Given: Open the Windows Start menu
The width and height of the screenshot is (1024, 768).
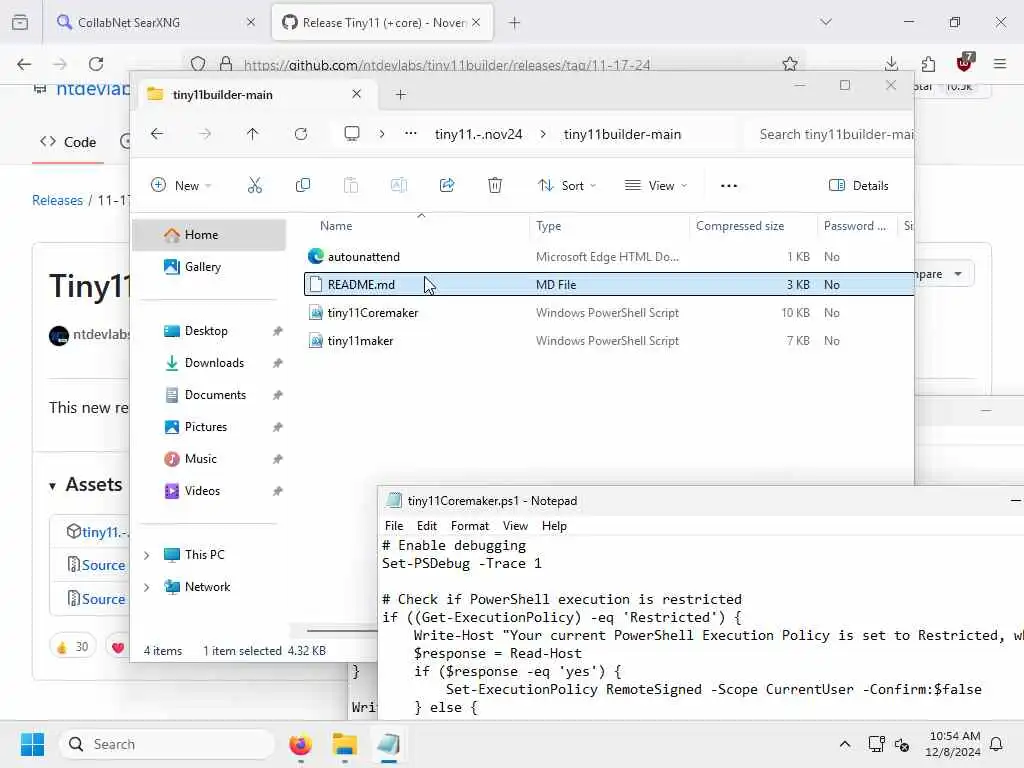Looking at the screenshot, I should (32, 744).
